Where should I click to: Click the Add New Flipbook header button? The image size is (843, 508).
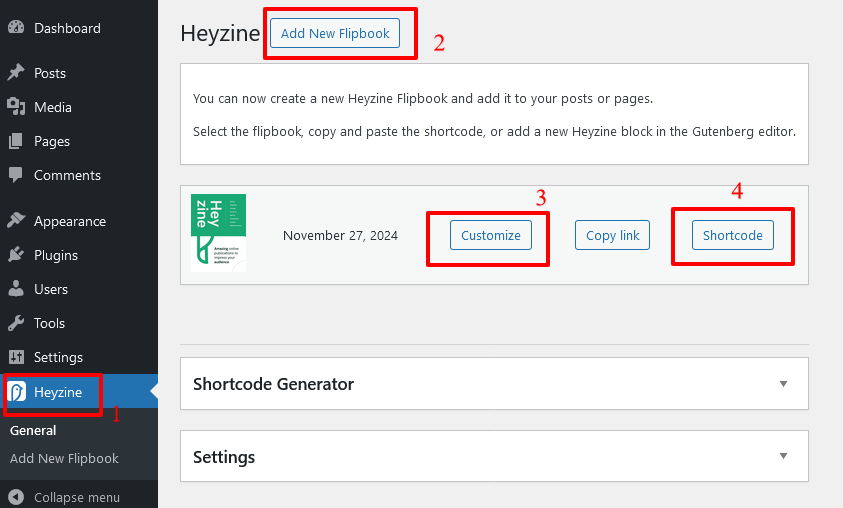[x=335, y=33]
